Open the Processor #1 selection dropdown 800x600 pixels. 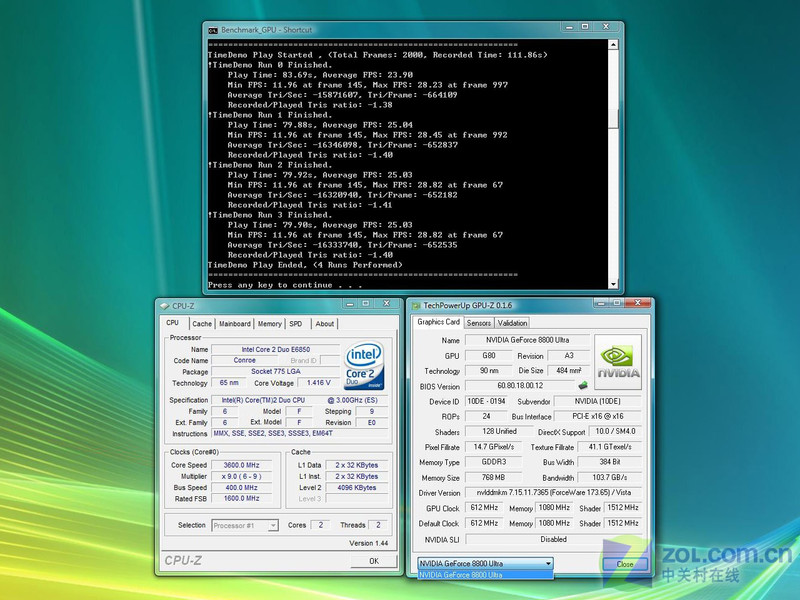(x=245, y=526)
